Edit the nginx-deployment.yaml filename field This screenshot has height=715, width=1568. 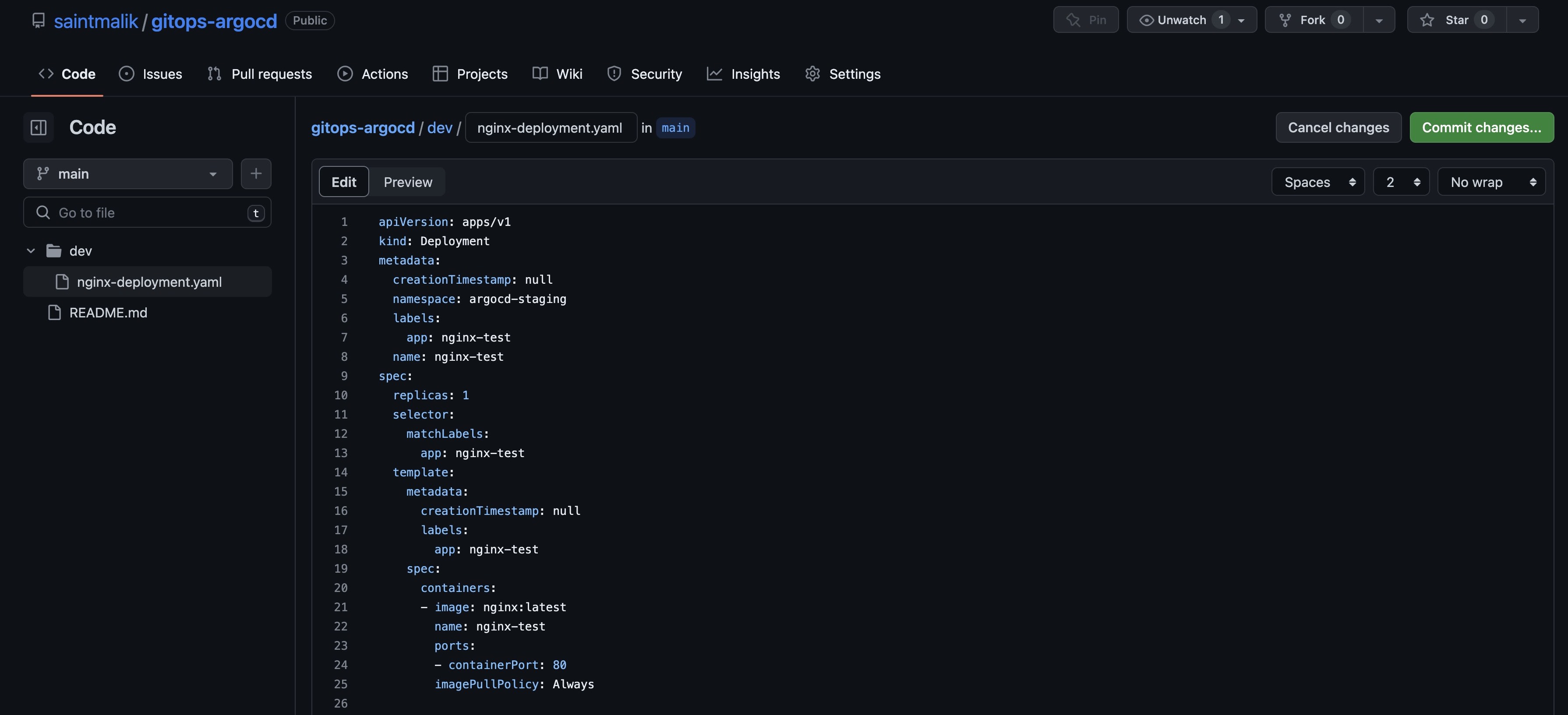click(551, 128)
